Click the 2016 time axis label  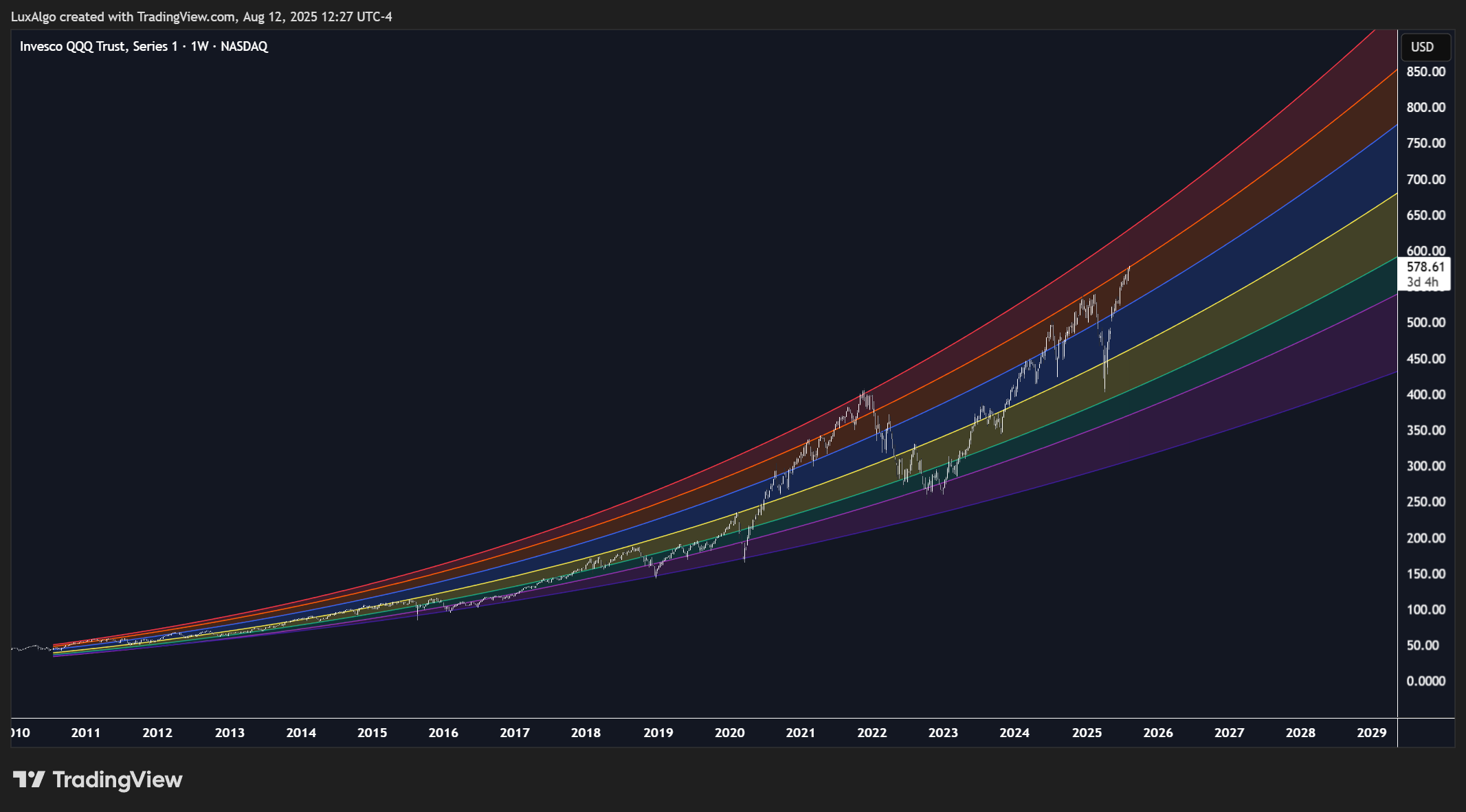[x=443, y=732]
